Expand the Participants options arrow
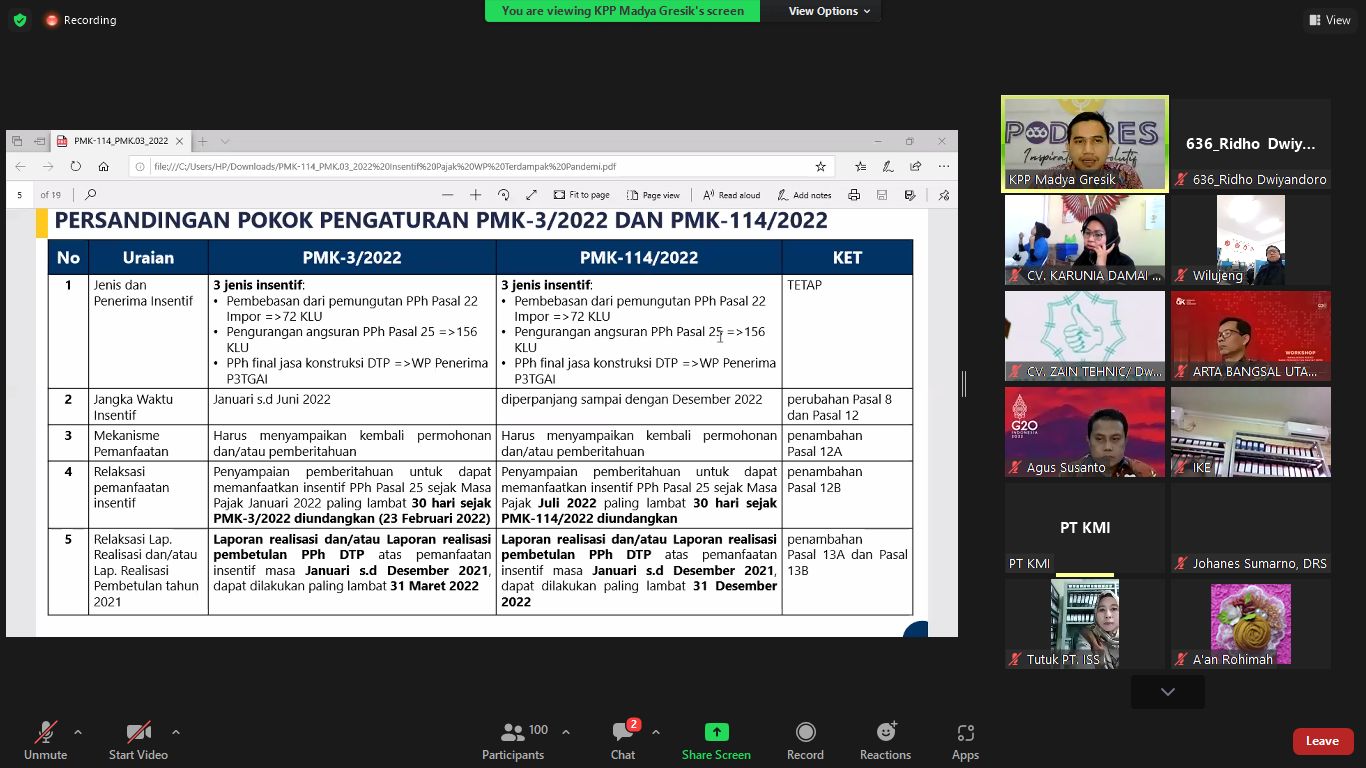Viewport: 1366px width, 768px height. [566, 732]
